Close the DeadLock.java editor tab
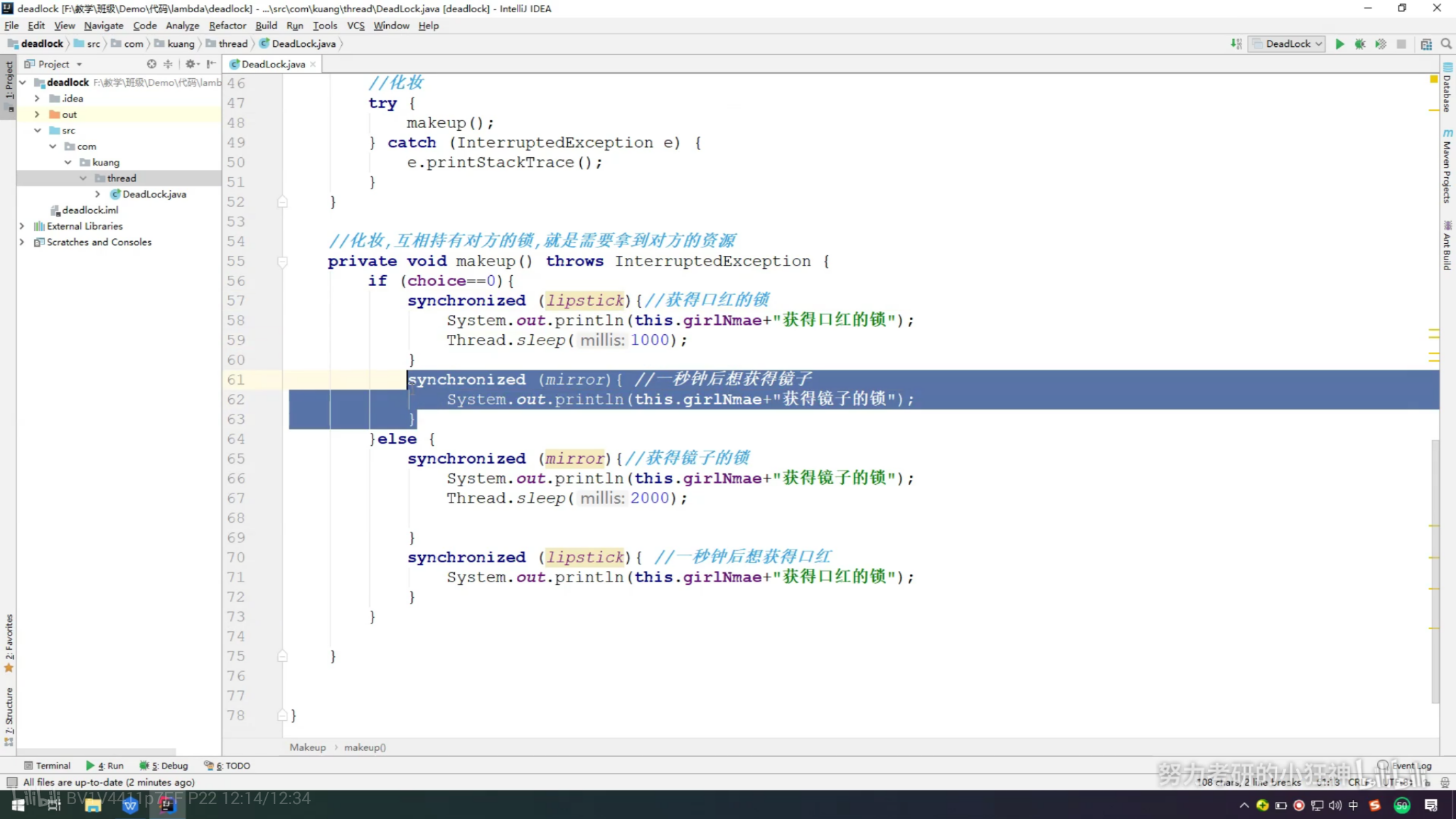 tap(313, 64)
